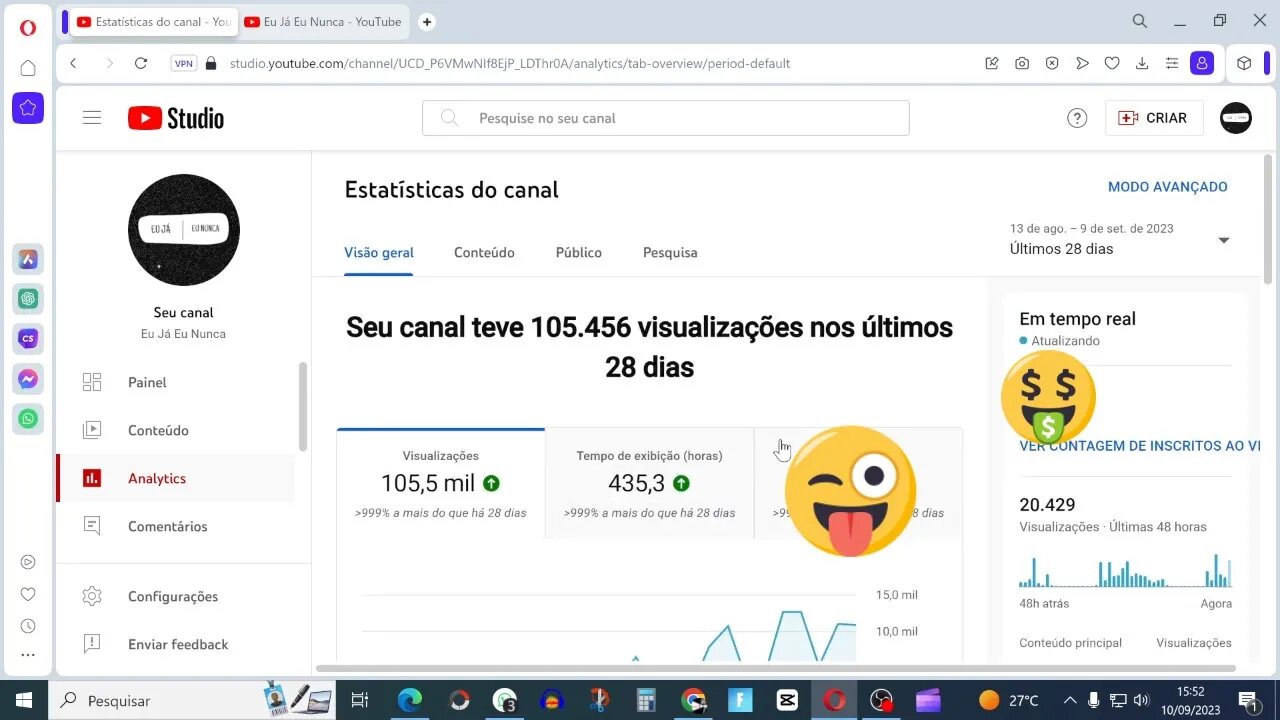The width and height of the screenshot is (1280, 720).
Task: Click the browser forward arrow
Action: coord(109,63)
